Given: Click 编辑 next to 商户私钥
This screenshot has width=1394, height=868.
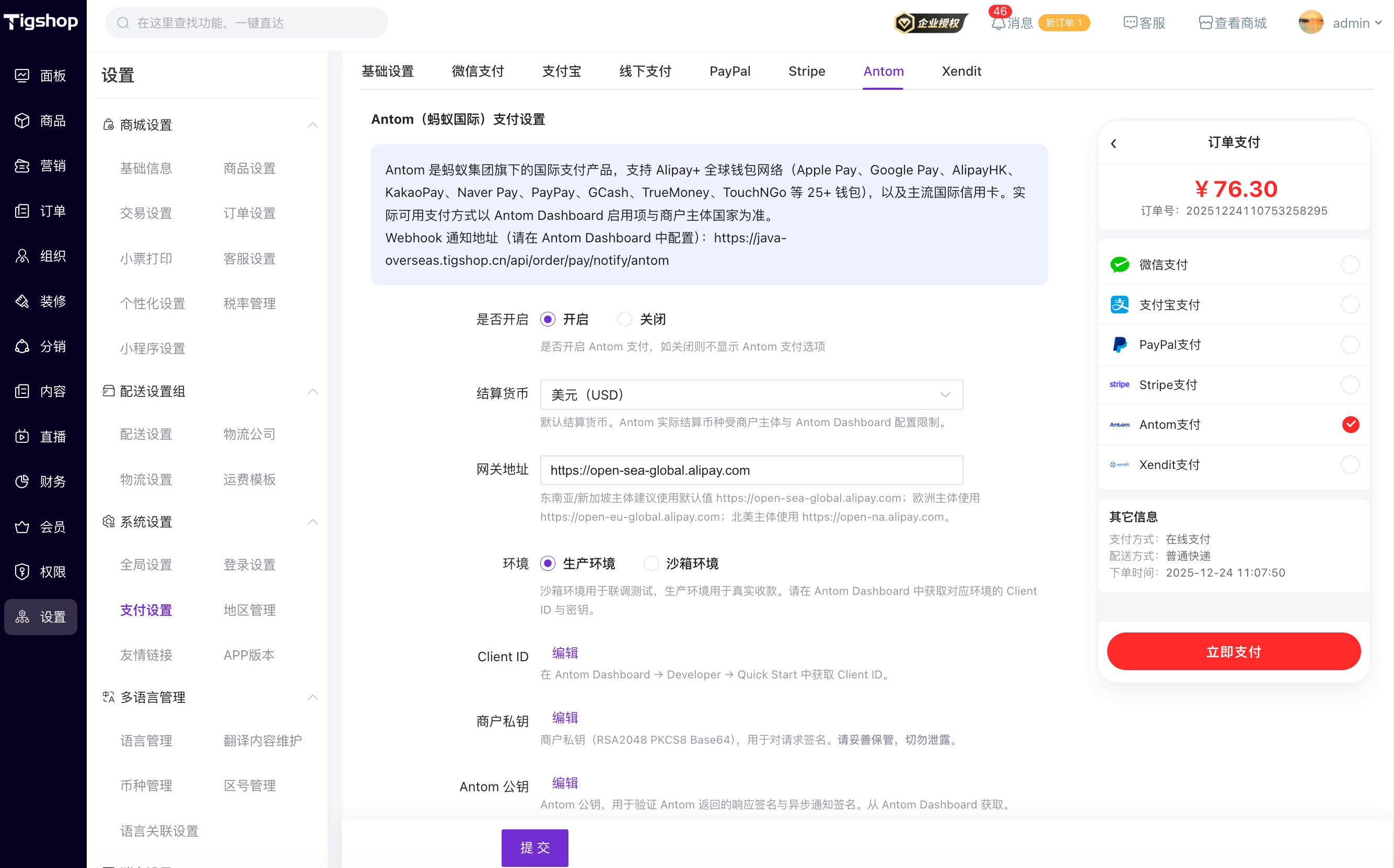Looking at the screenshot, I should 565,718.
